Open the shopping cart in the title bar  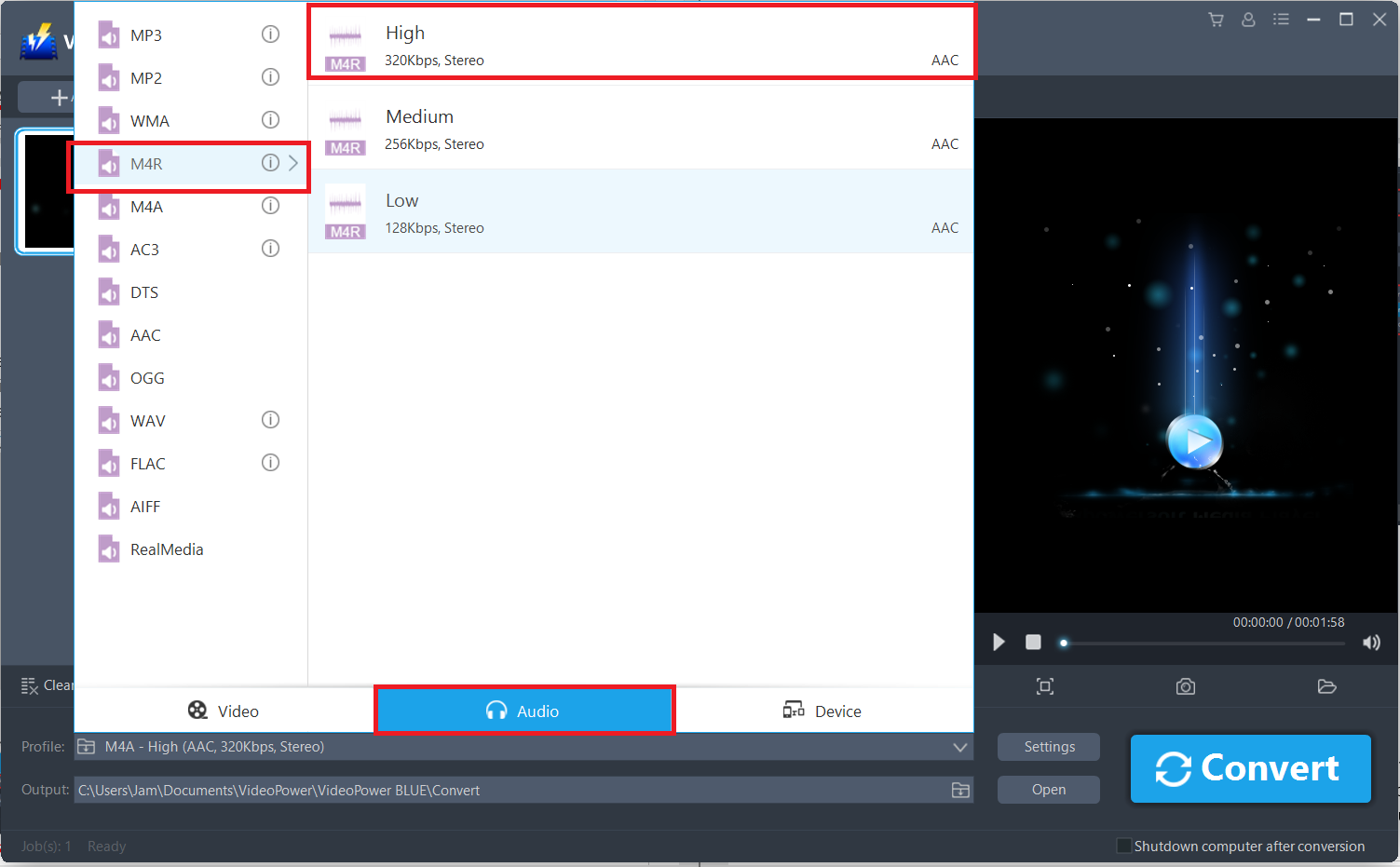pos(1216,19)
